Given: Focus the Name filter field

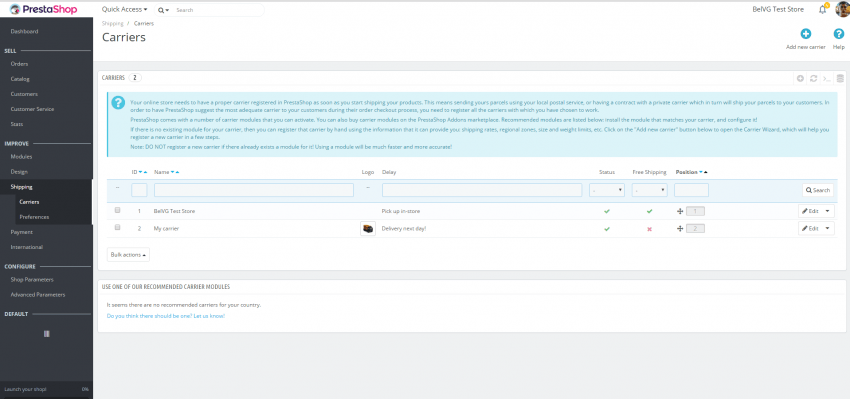Looking at the screenshot, I should tap(254, 190).
